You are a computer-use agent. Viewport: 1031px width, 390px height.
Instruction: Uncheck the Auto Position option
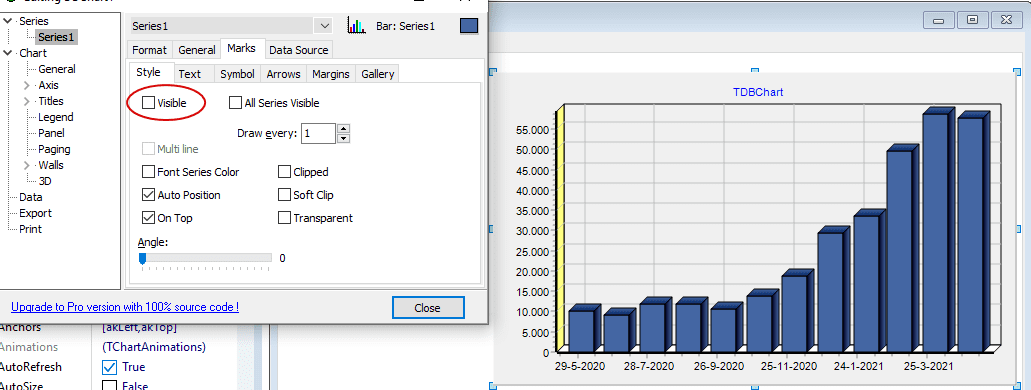click(x=149, y=195)
